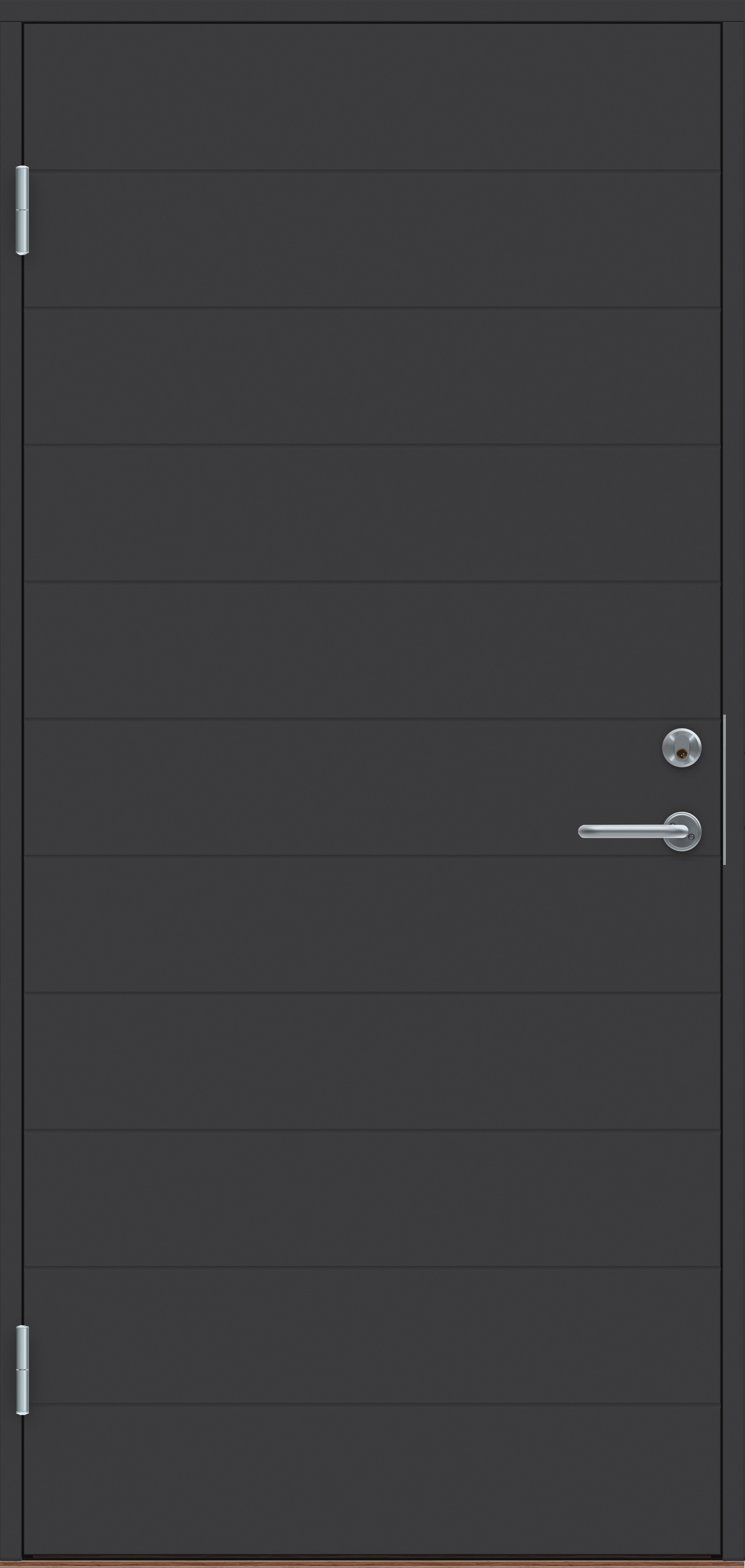
Task: Select the panel beside the lower hinge
Action: 371,1336
